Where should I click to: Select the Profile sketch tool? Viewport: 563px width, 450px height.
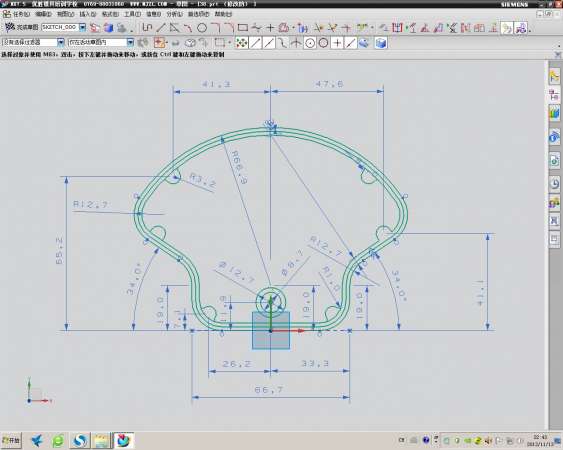pos(147,27)
